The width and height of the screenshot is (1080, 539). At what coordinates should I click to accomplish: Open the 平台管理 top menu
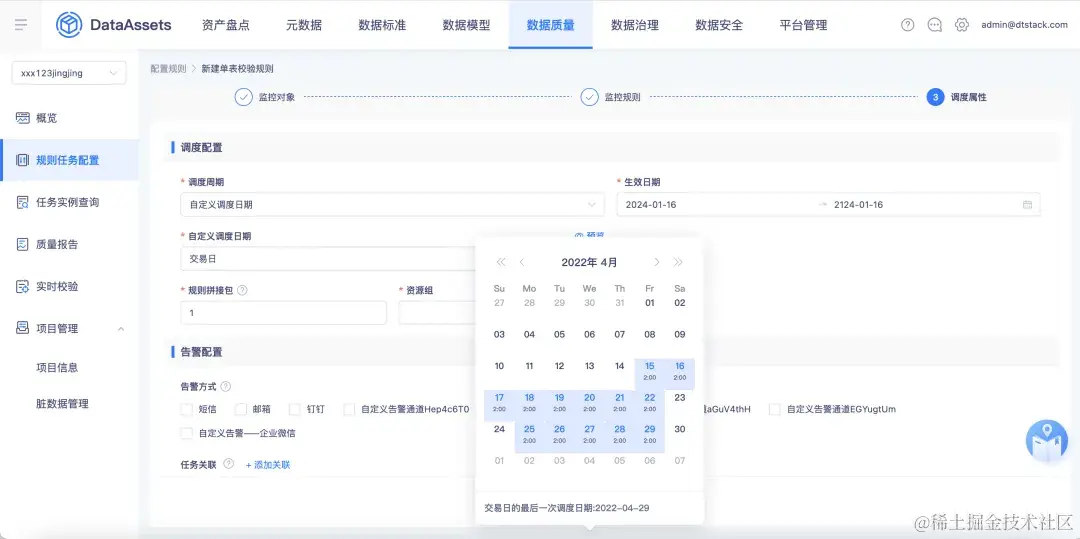point(803,25)
